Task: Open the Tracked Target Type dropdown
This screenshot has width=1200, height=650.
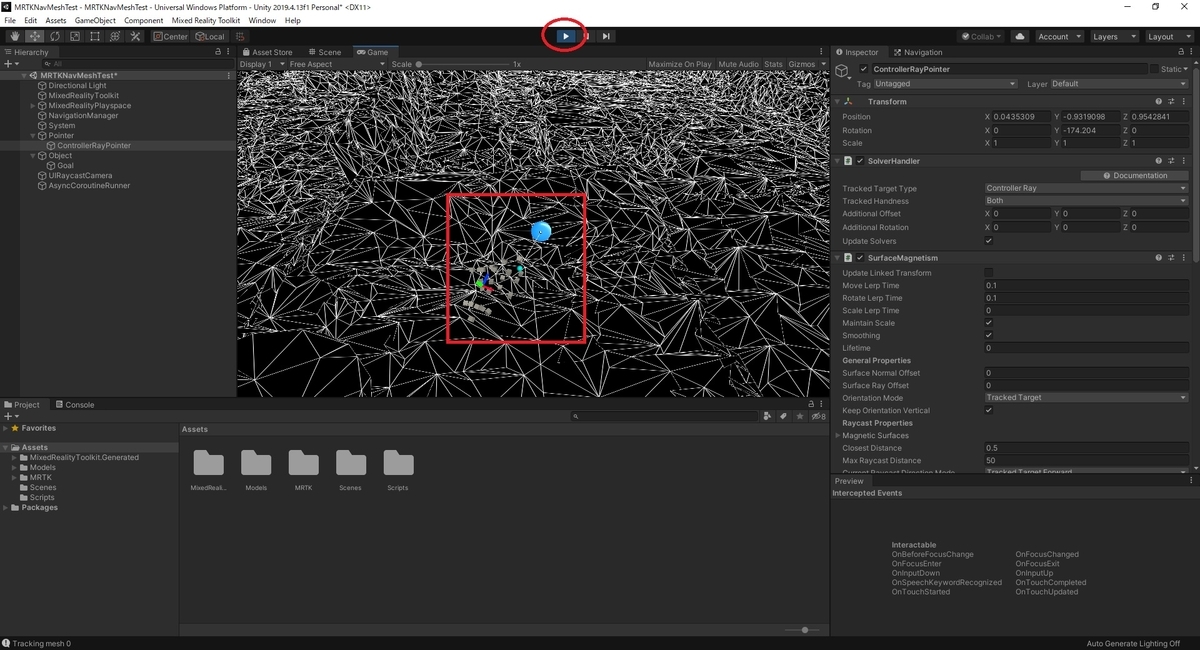Action: [1086, 188]
